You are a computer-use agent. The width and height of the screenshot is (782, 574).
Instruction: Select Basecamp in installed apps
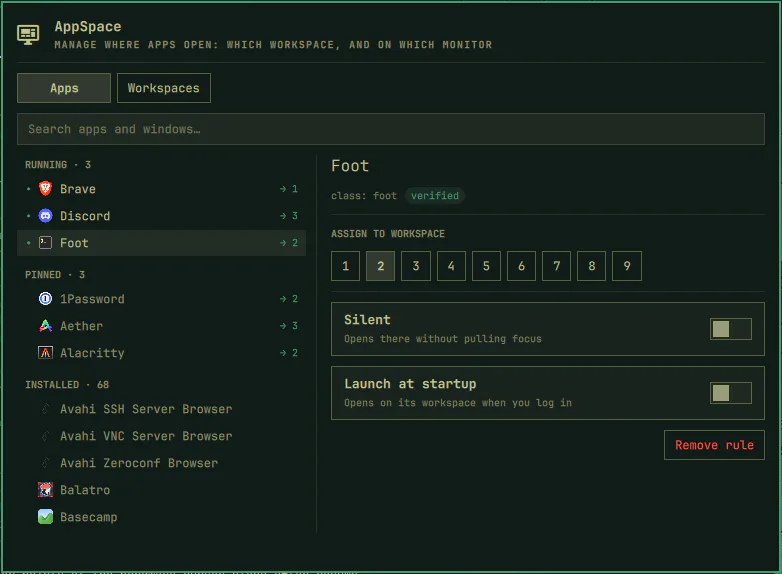tap(162, 517)
